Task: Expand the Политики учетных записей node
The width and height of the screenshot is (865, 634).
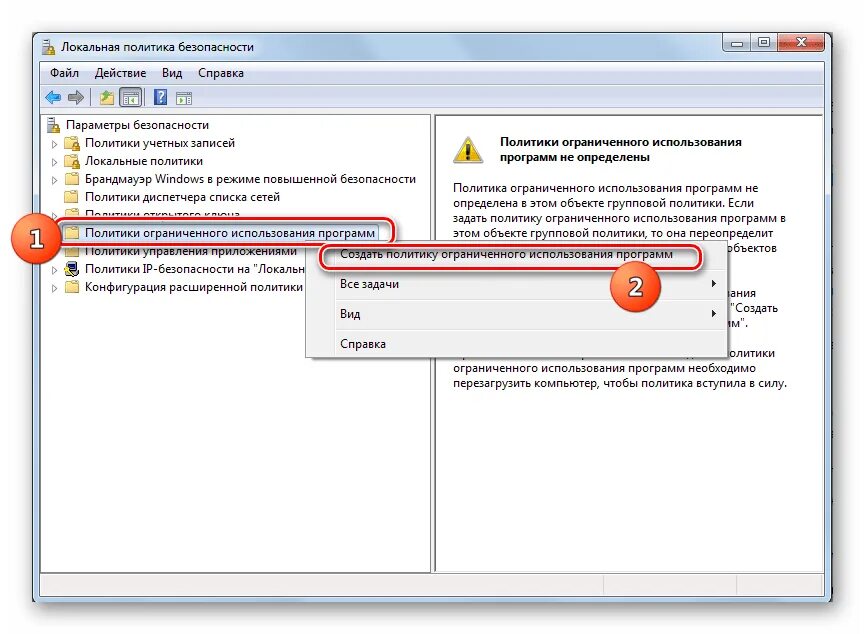Action: click(x=54, y=144)
